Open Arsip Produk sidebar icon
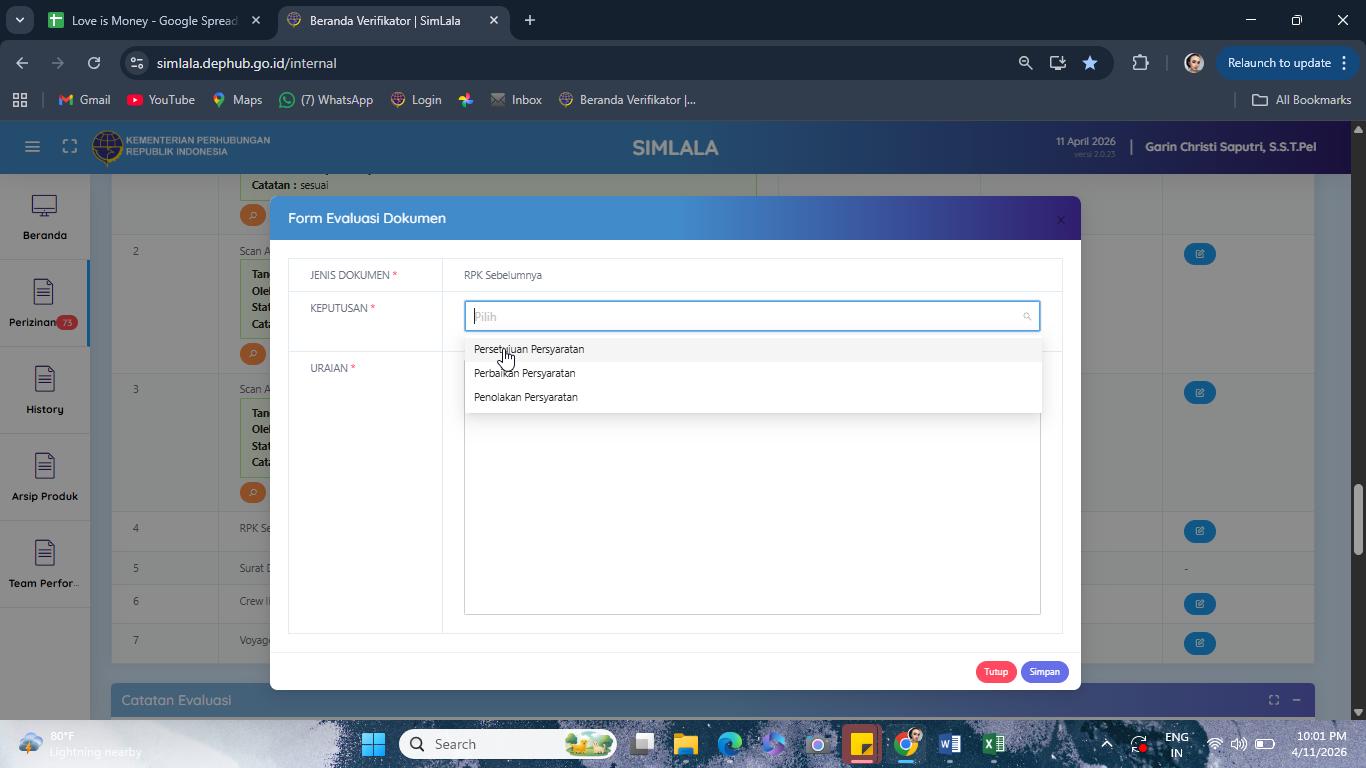The image size is (1366, 768). (x=44, y=478)
